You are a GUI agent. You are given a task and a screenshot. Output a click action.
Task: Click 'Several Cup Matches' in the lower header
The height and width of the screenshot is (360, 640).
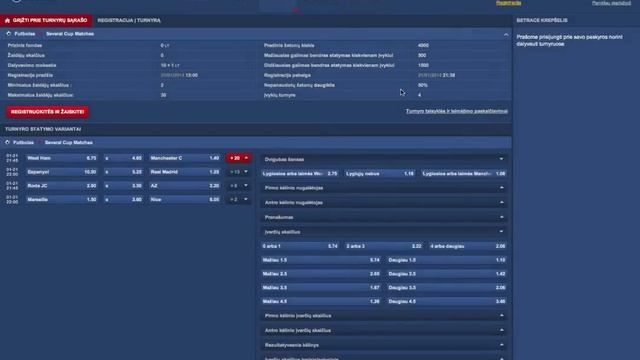69,142
